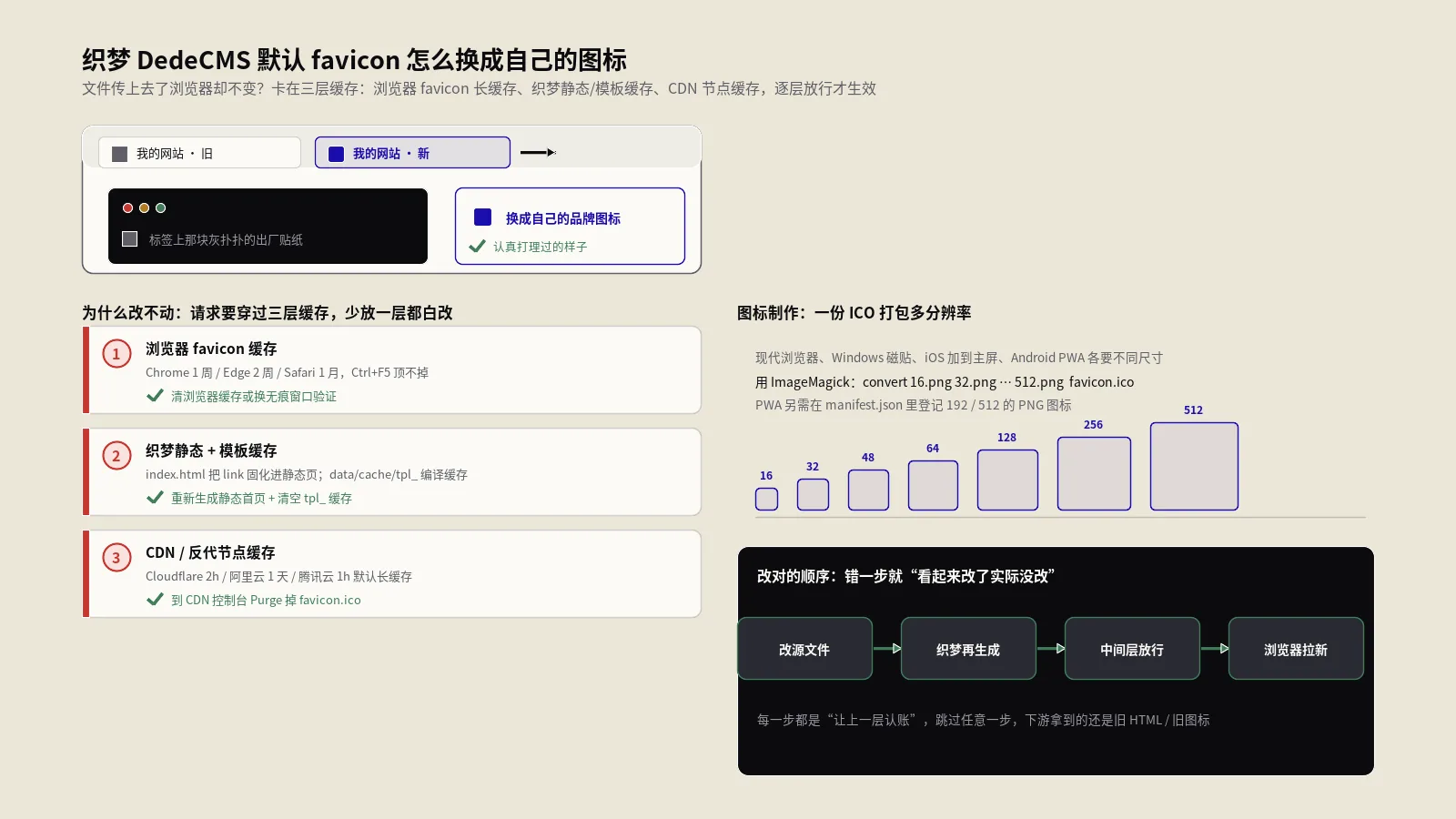Click the green traffic-light dot
The height and width of the screenshot is (819, 1456).
(160, 207)
